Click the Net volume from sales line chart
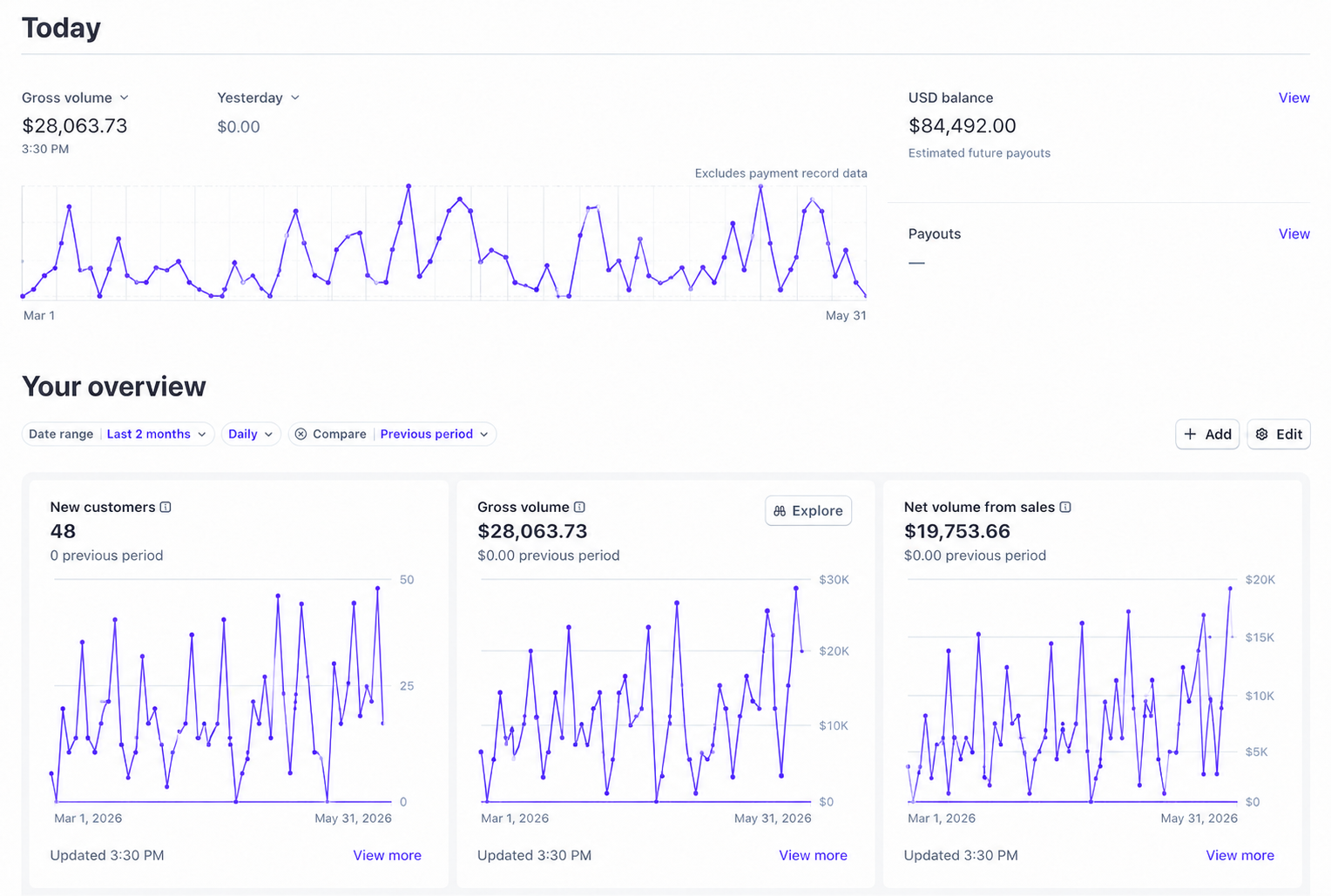Viewport: 1331px width, 896px height. [x=1071, y=691]
